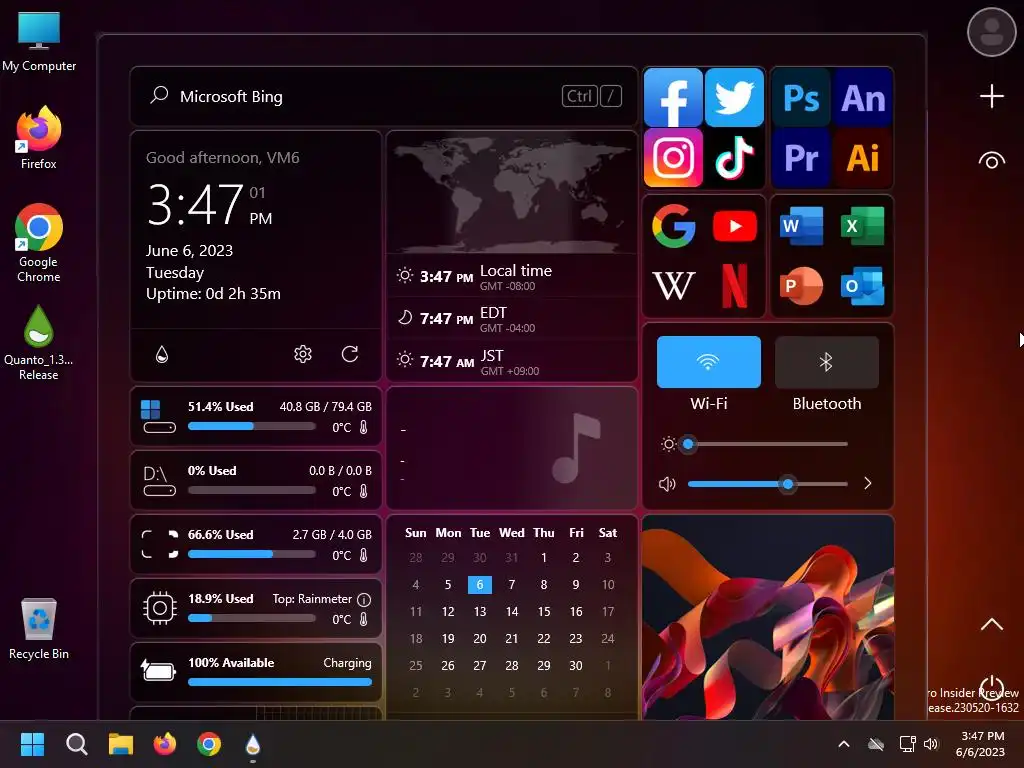1024x768 pixels.
Task: Launch Illustrator from the Ai tile
Action: (x=862, y=157)
